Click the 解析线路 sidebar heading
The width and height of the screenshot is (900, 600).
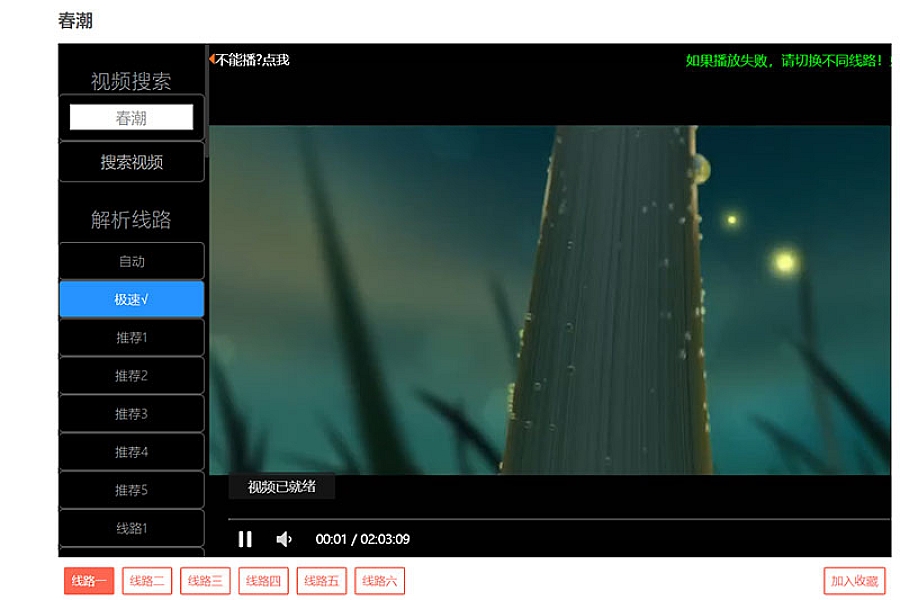(x=131, y=219)
